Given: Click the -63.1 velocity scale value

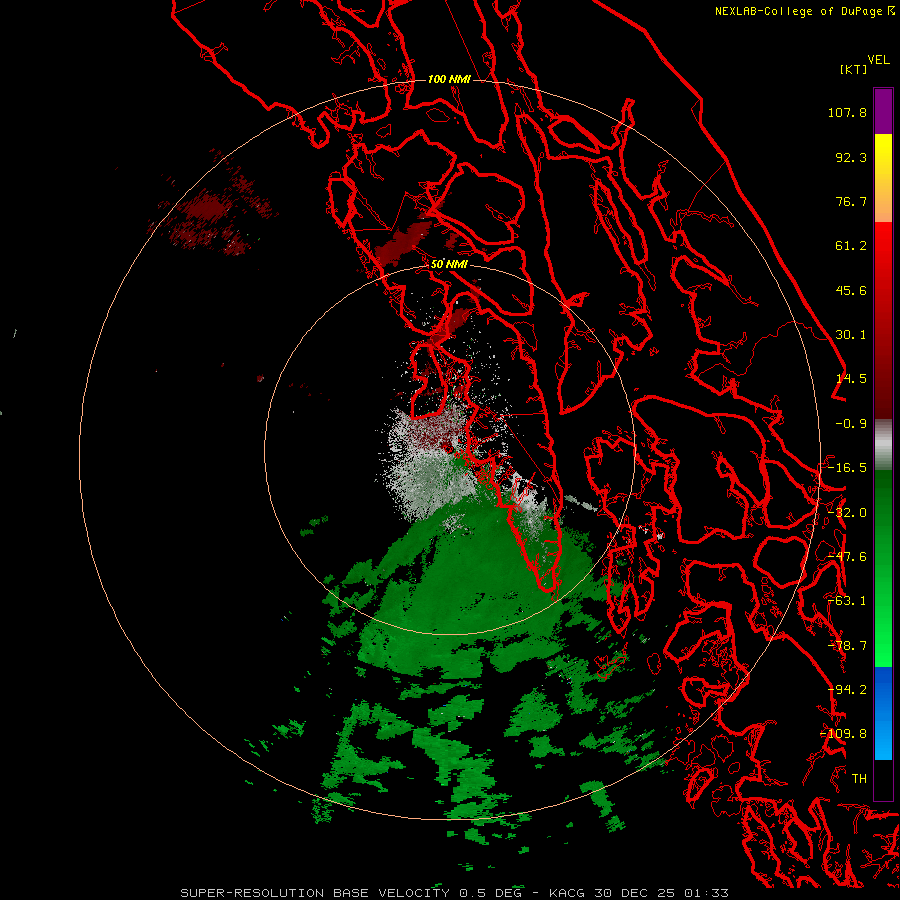Looking at the screenshot, I should [847, 601].
